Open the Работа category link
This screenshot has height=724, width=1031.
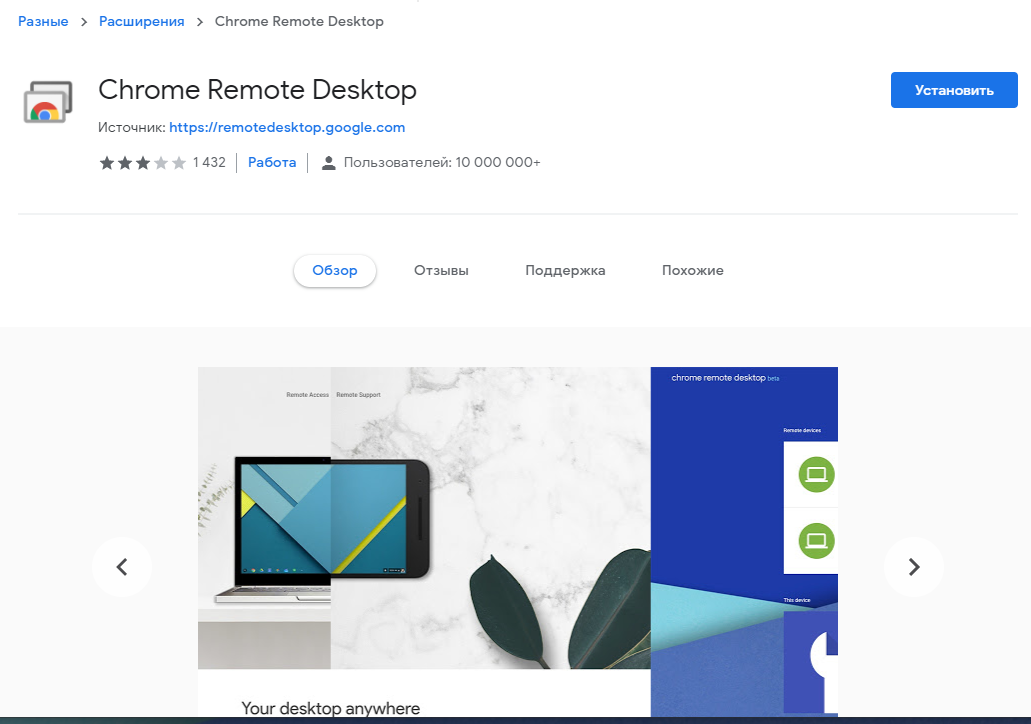pos(272,162)
